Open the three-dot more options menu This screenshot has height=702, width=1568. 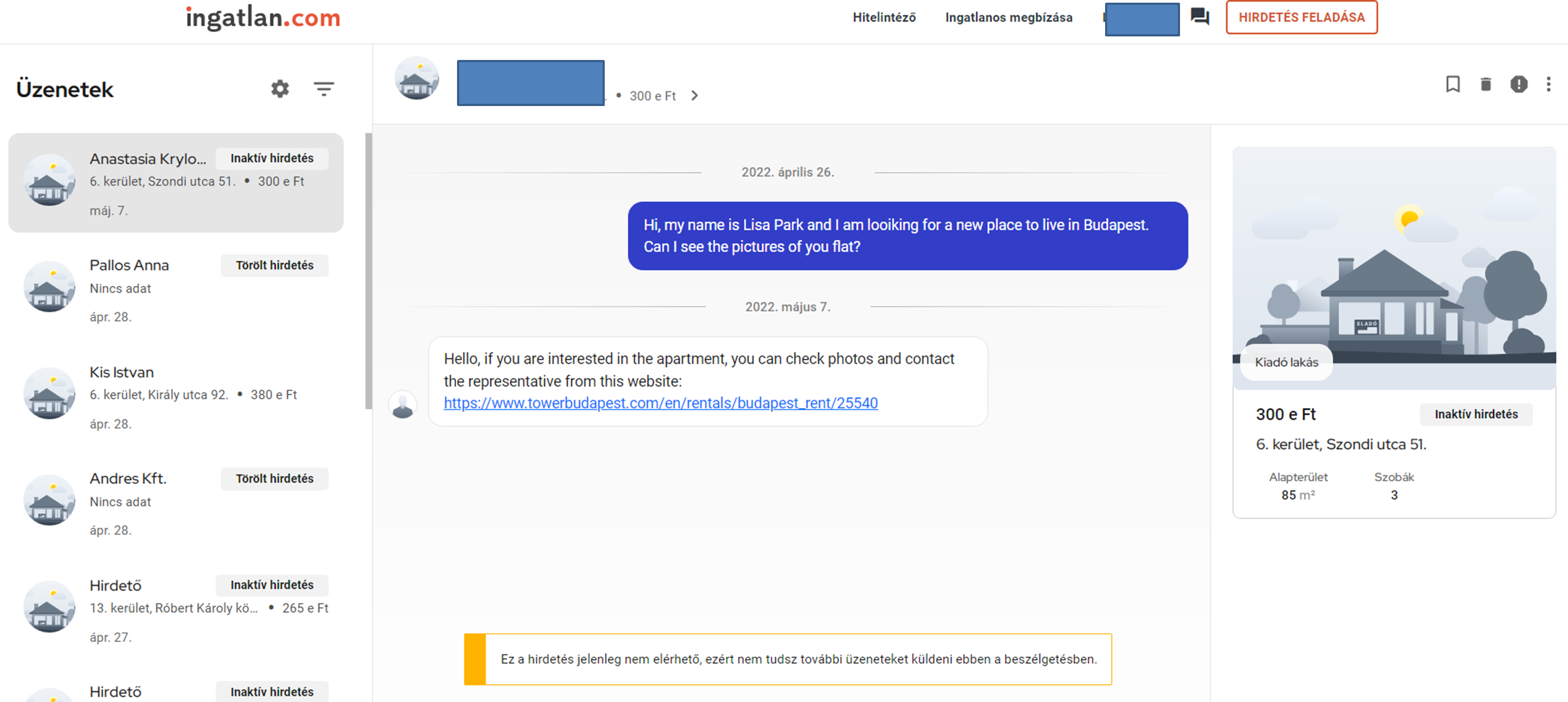click(1549, 84)
